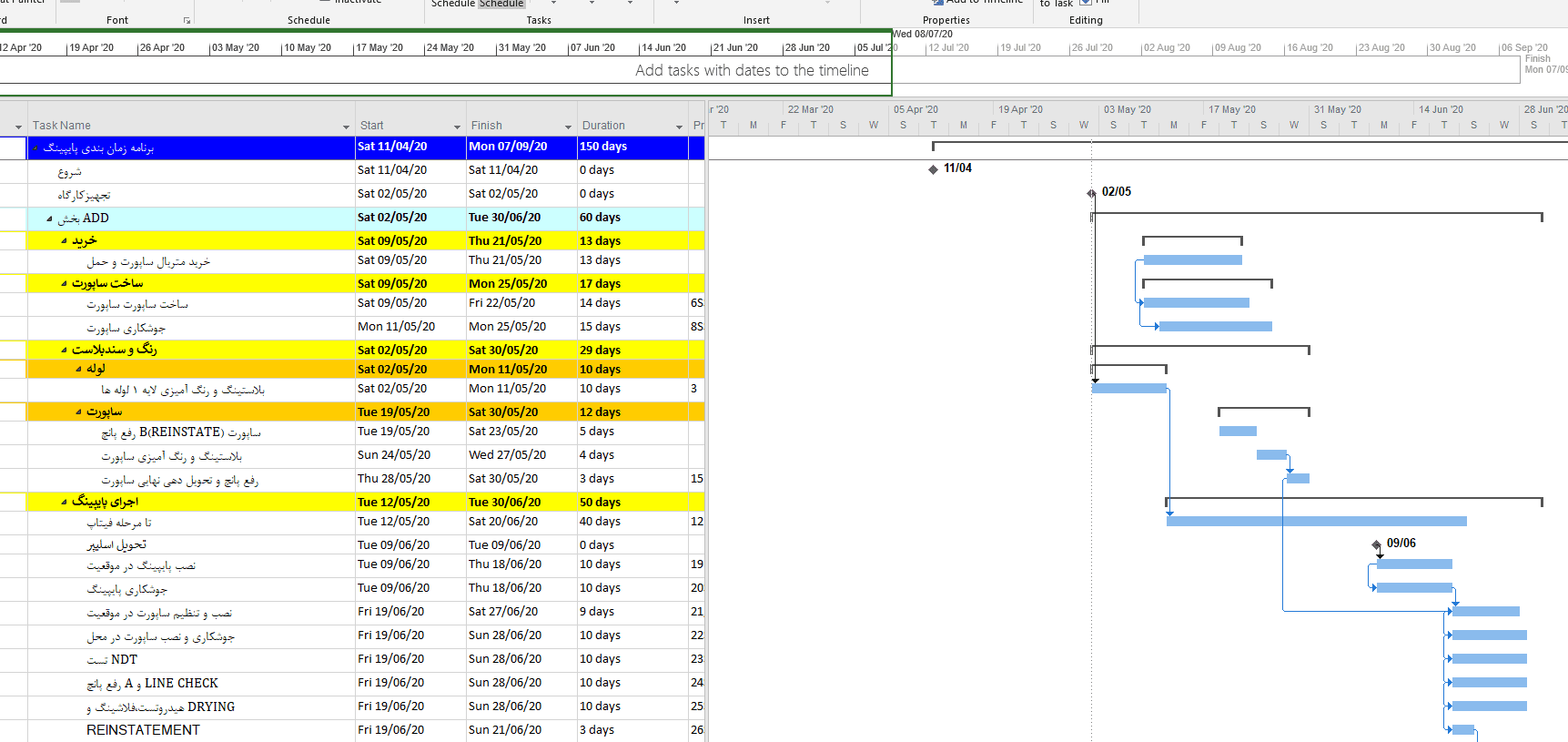Select the 09/06 milestone diamond
The width and height of the screenshot is (1568, 742).
[1376, 544]
